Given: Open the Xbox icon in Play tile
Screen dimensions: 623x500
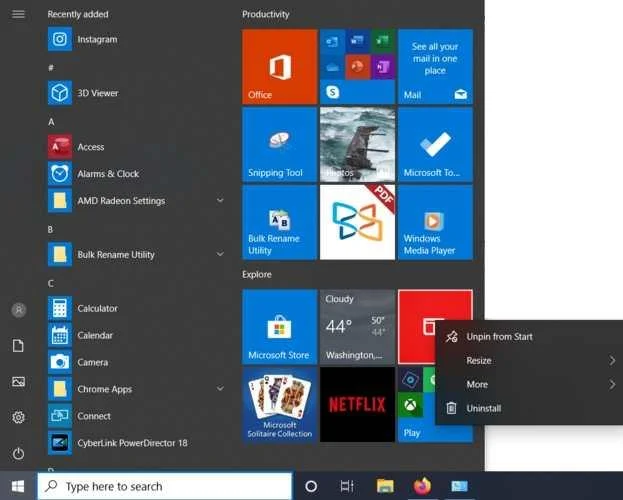Looking at the screenshot, I should (410, 405).
